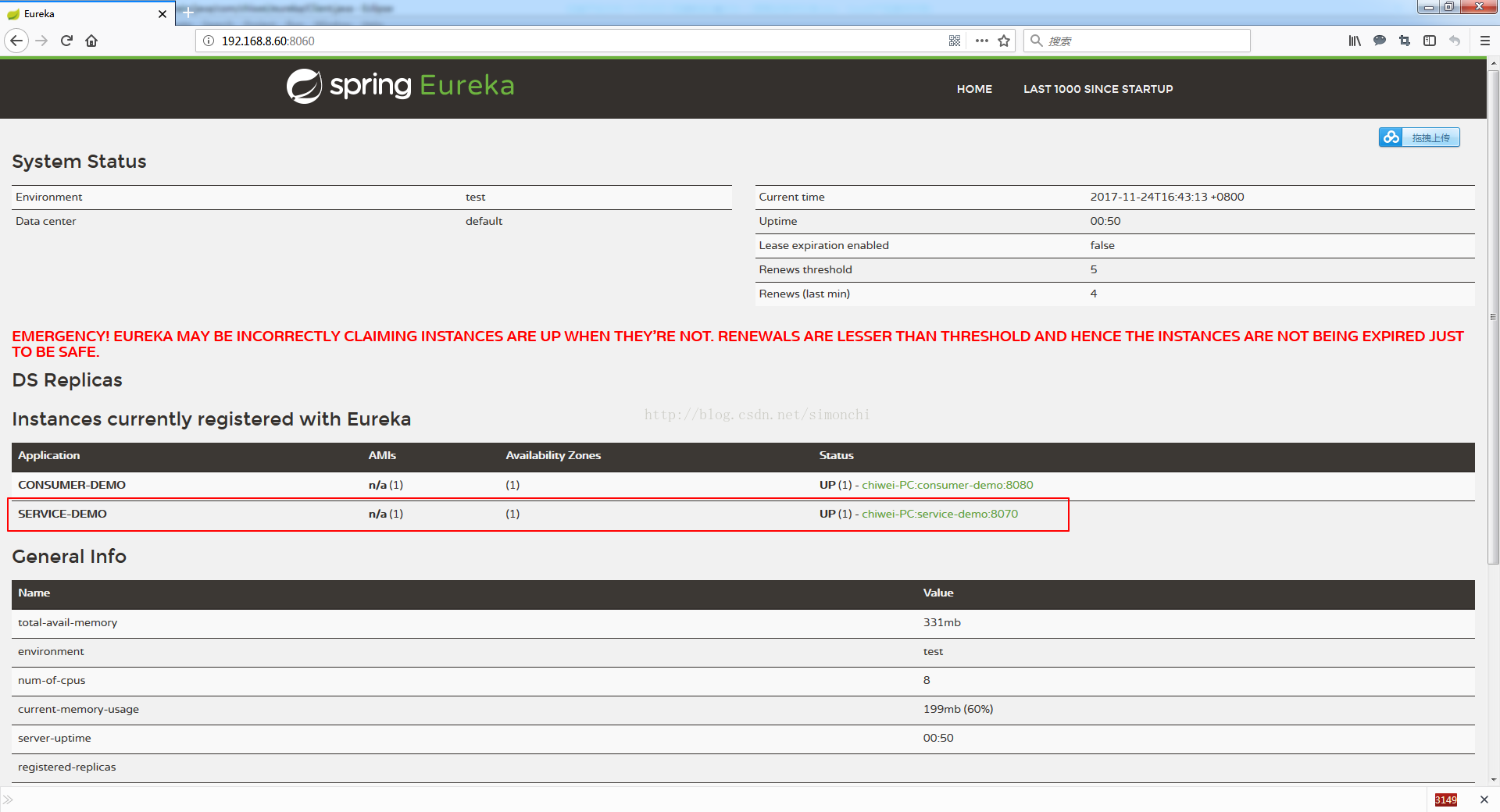Click the registered-replicas row name
Screen dimensions: 1500x812
point(67,767)
